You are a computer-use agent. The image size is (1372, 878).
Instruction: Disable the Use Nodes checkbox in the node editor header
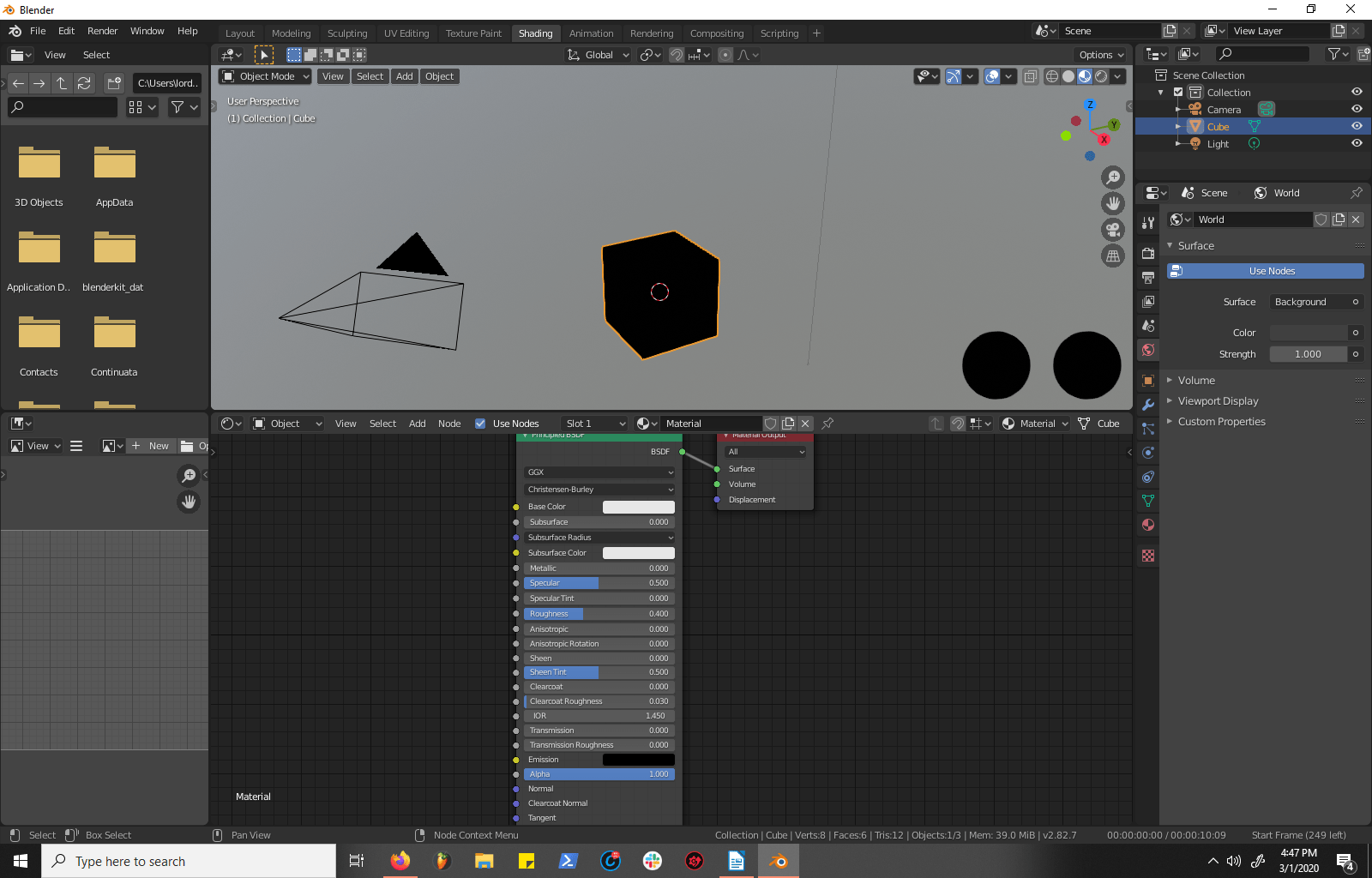coord(480,423)
